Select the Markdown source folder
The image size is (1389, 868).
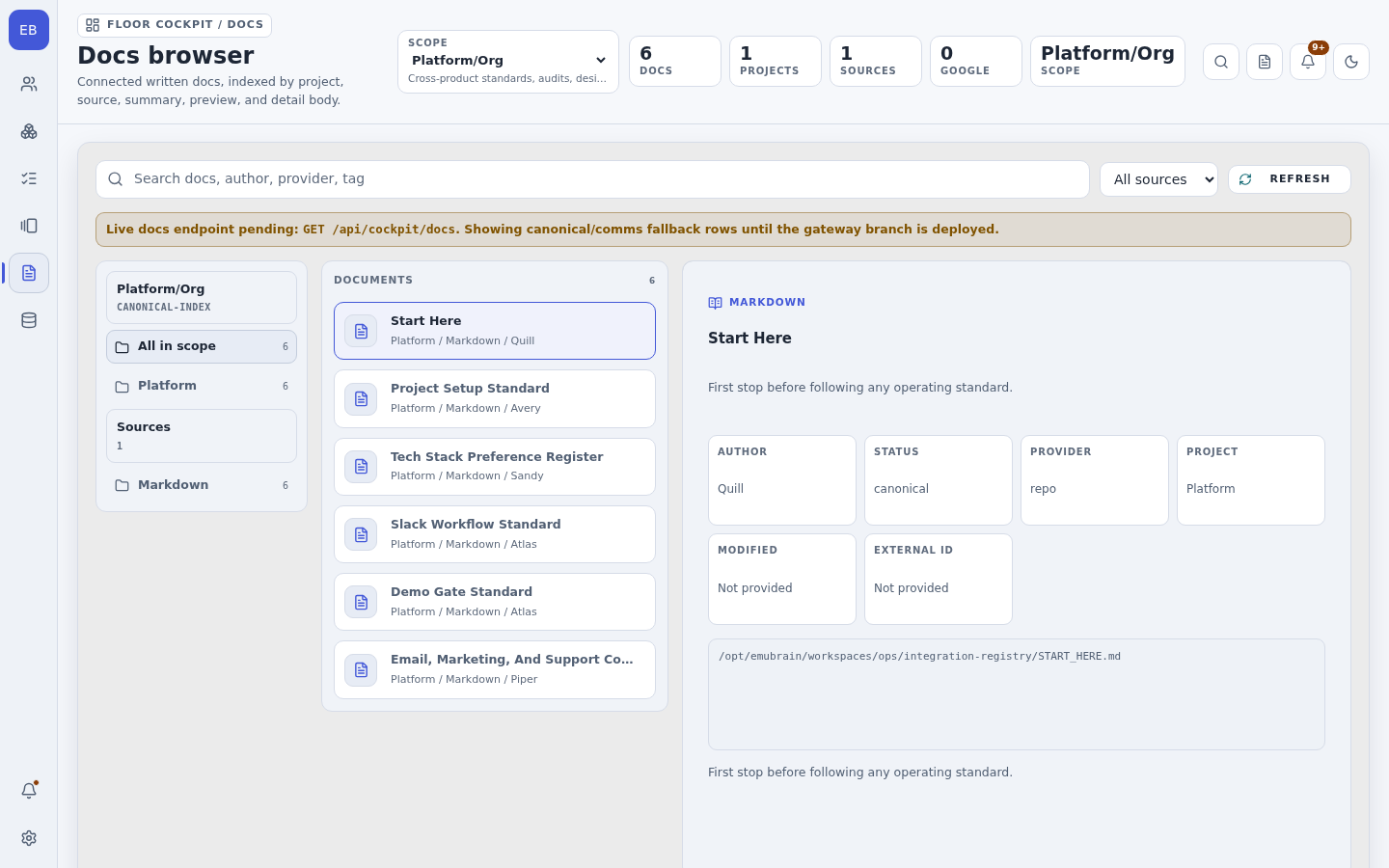click(202, 485)
